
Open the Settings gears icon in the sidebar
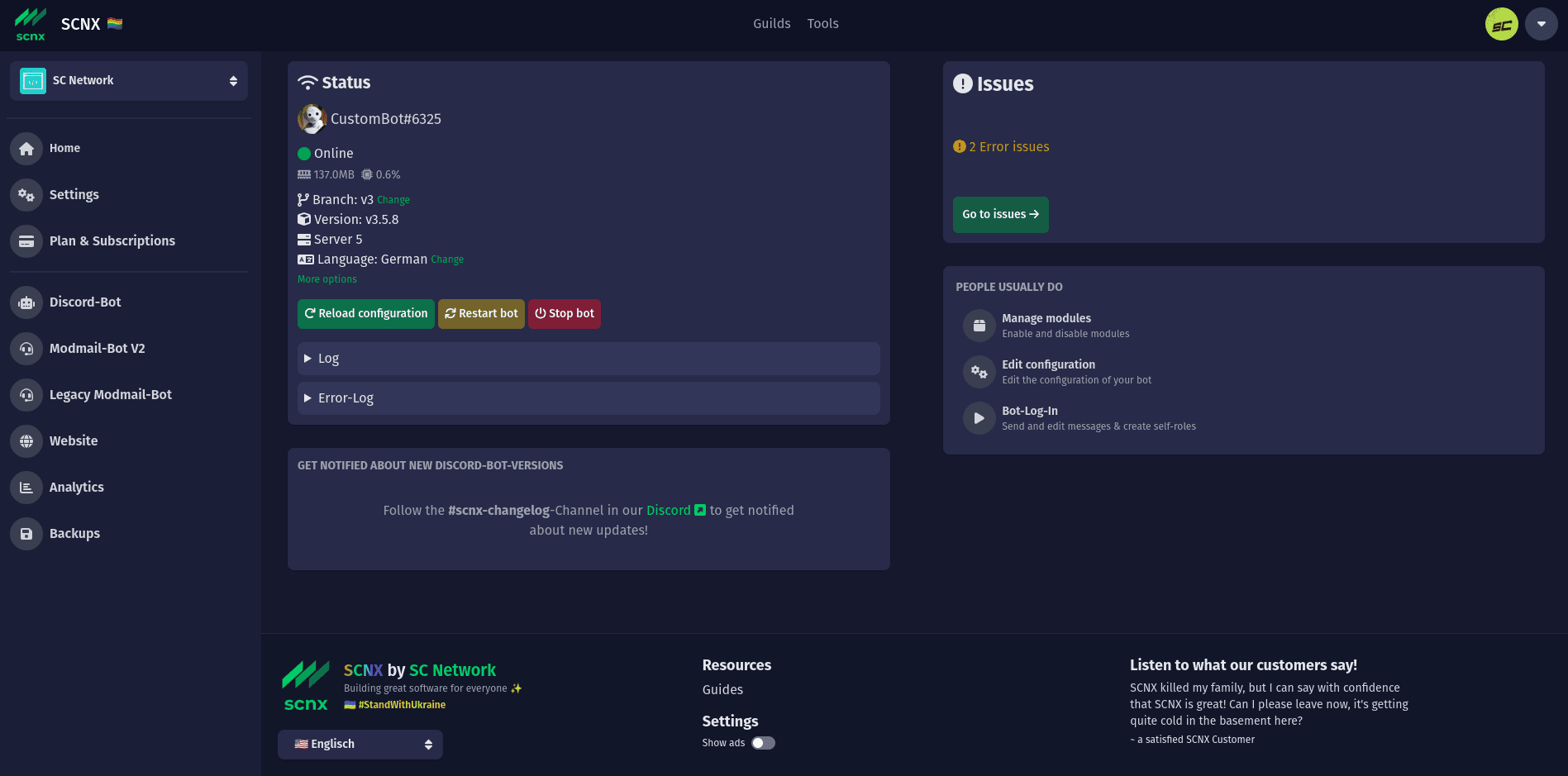click(x=26, y=195)
